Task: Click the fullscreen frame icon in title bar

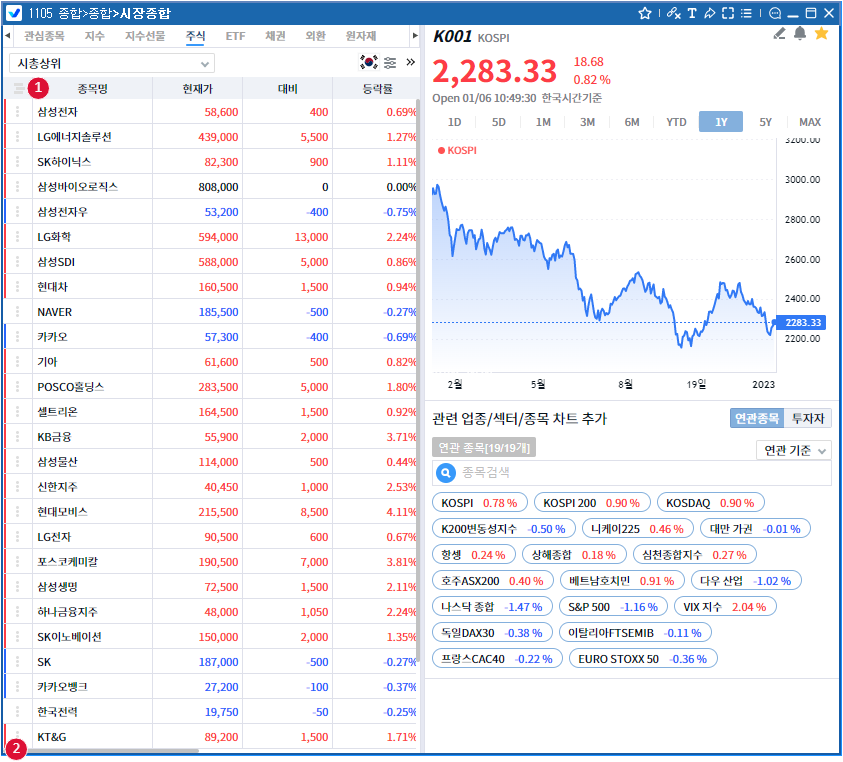Action: pos(728,13)
